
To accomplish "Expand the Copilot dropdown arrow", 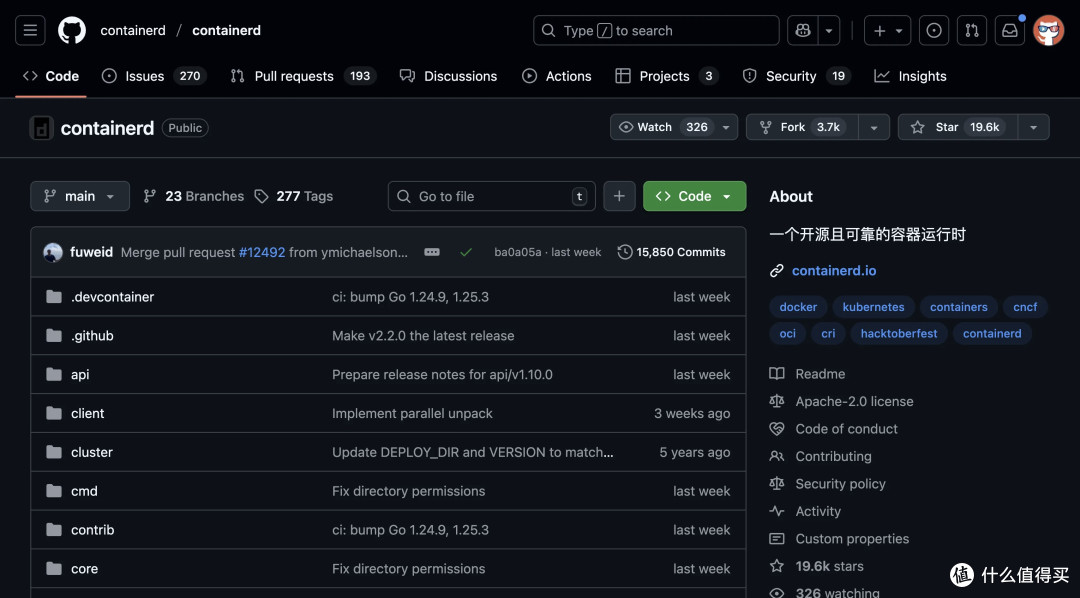I will click(x=829, y=30).
